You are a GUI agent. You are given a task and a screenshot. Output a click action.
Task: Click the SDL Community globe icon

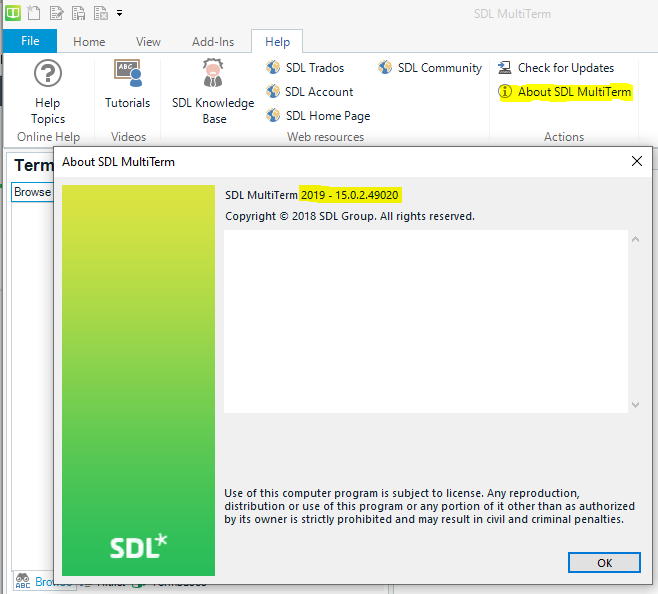coord(385,67)
